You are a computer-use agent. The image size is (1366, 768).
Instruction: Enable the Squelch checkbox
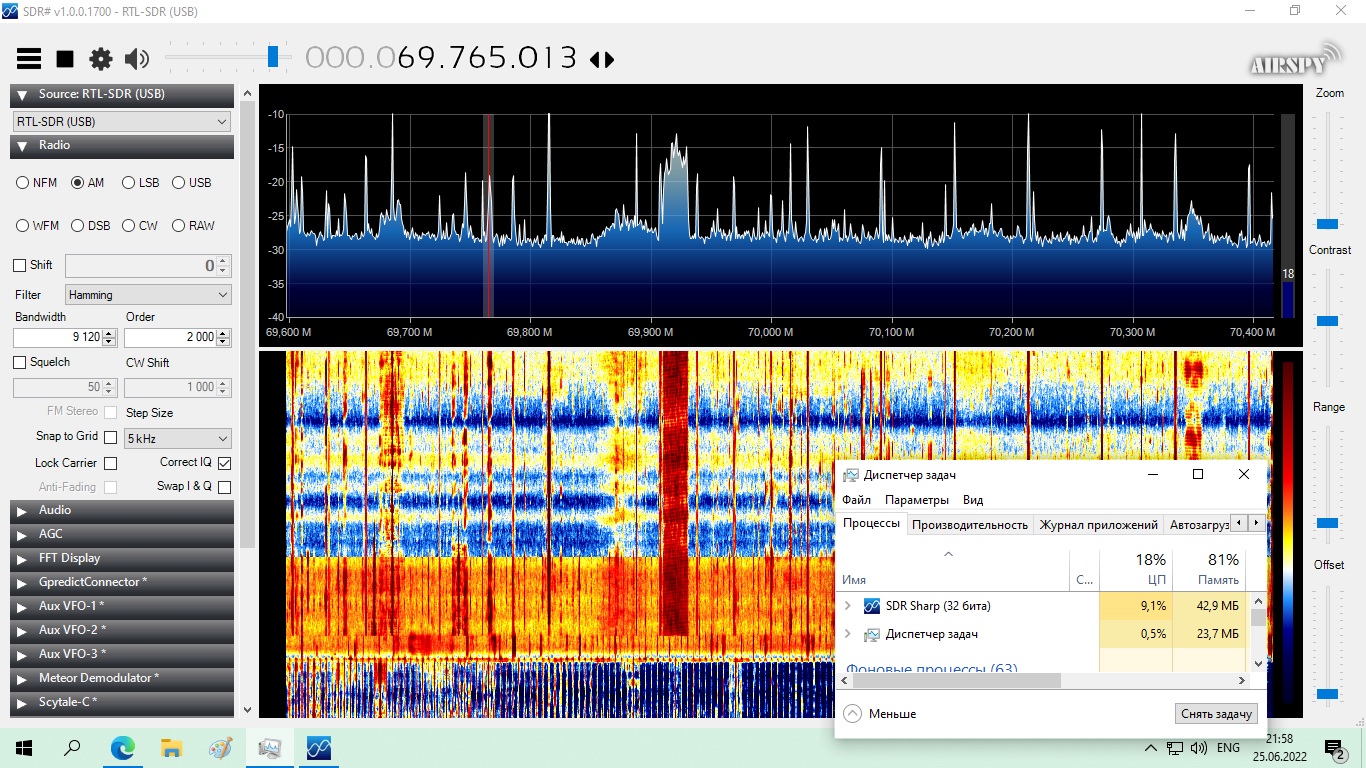coord(20,362)
